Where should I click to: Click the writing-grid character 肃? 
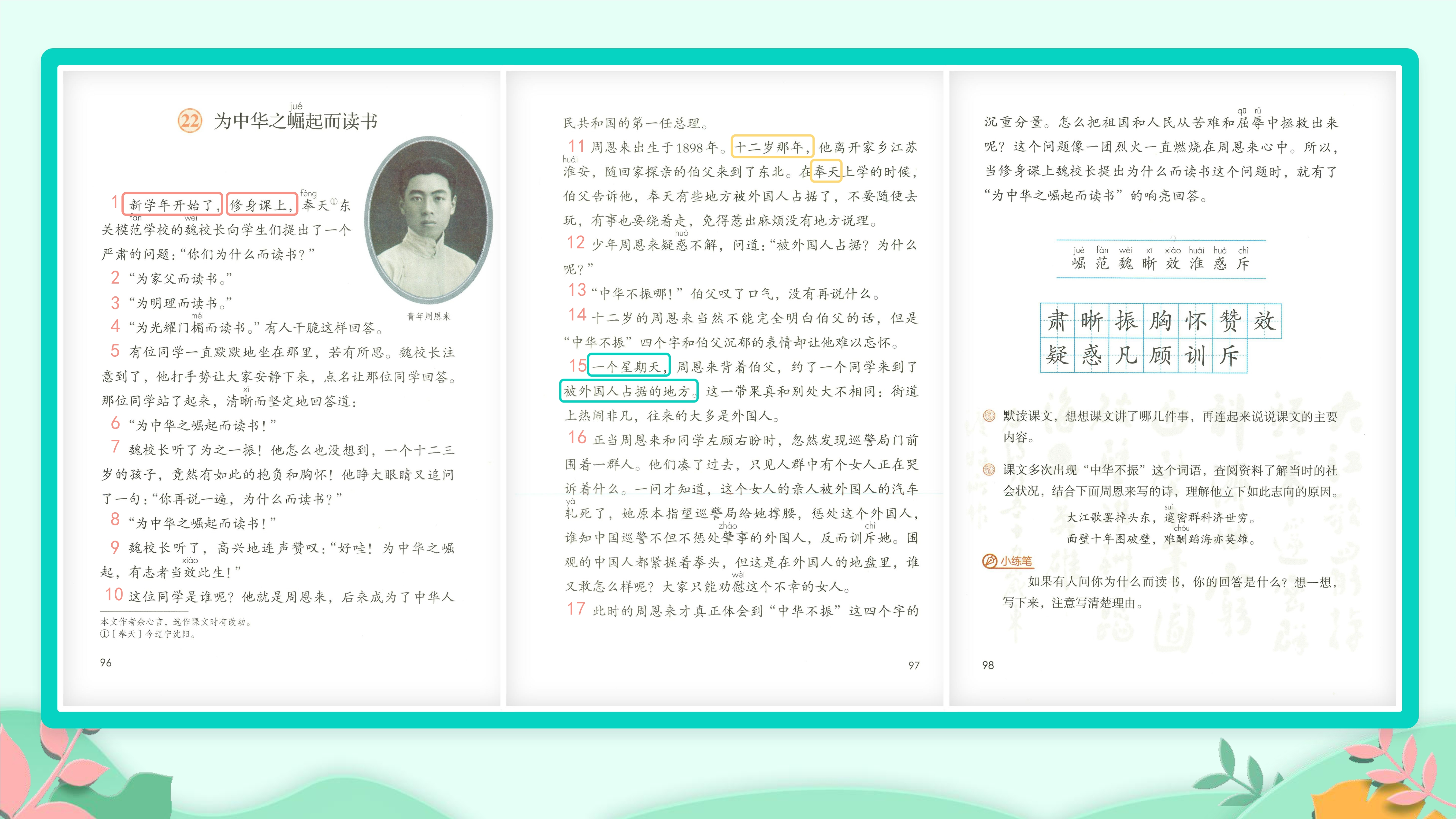coord(1058,321)
